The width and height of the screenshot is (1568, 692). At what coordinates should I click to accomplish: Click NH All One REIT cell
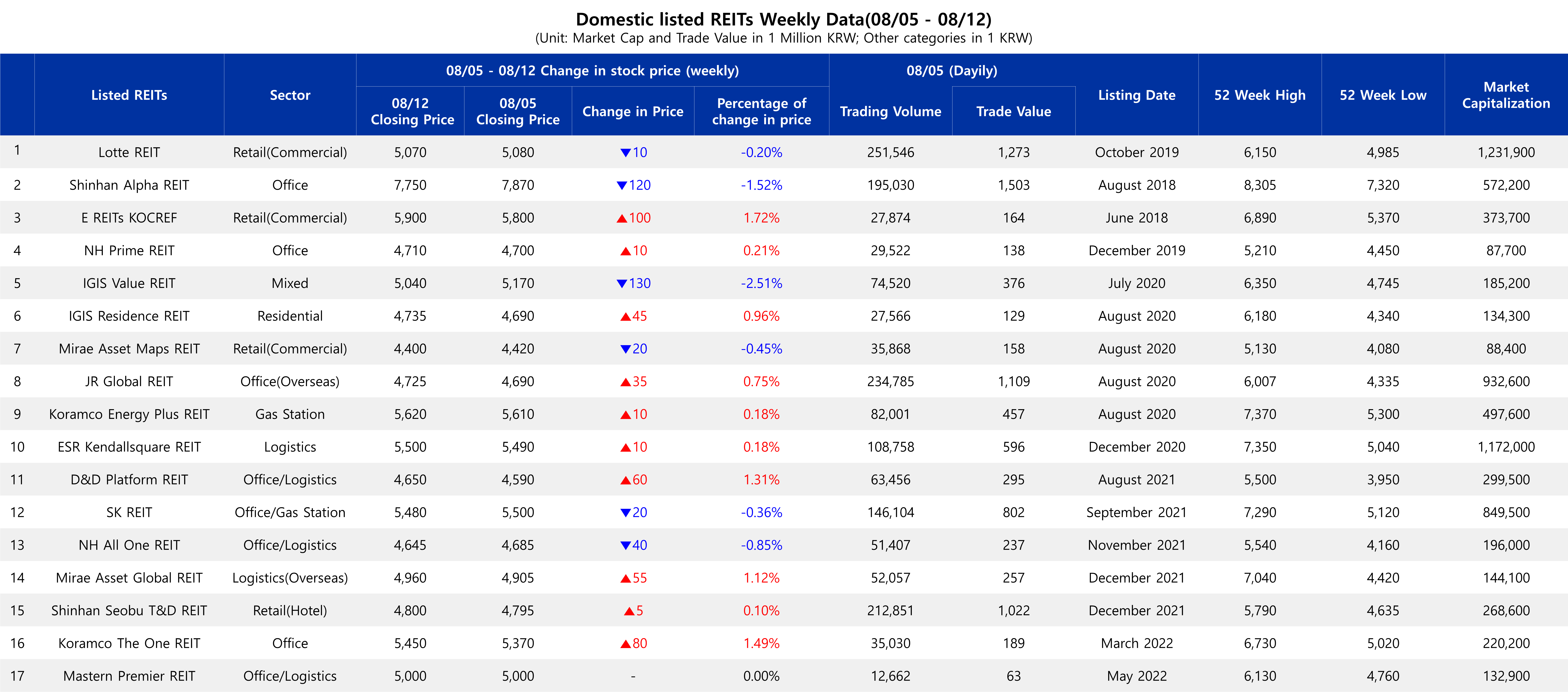(129, 545)
